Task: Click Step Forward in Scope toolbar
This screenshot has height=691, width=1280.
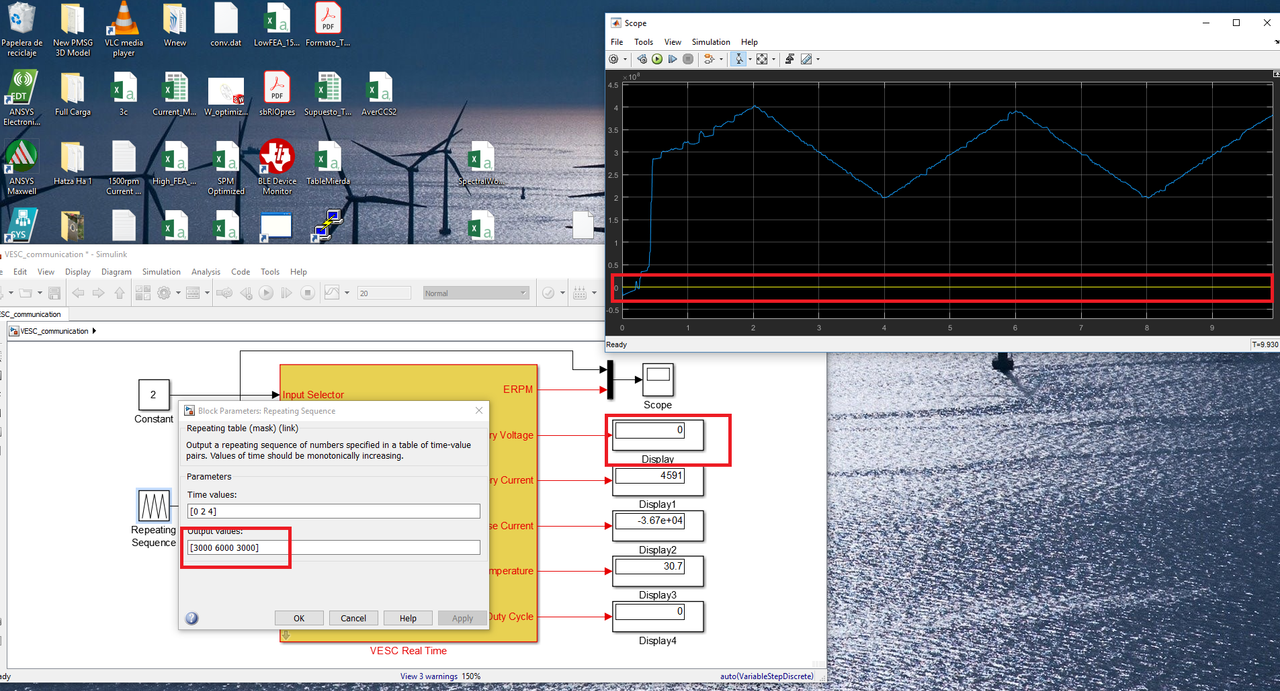Action: click(673, 59)
